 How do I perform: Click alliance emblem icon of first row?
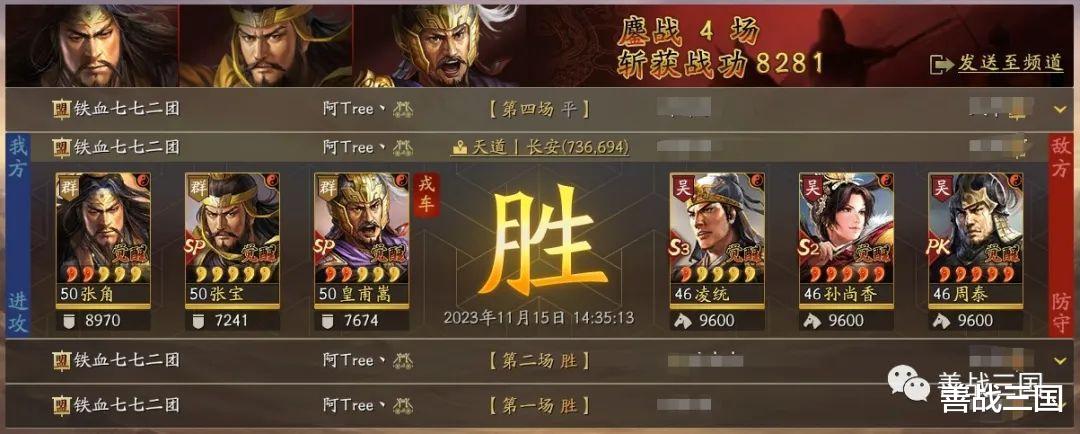click(62, 109)
